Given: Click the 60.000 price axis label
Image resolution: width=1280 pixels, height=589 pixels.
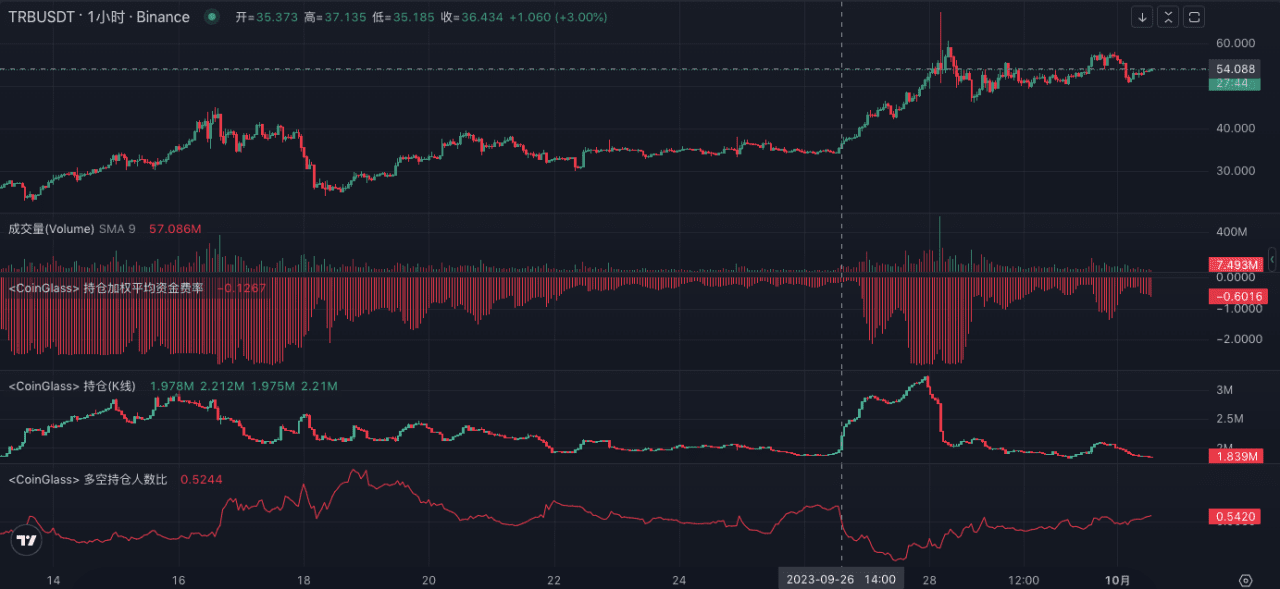Looking at the screenshot, I should coord(1235,43).
